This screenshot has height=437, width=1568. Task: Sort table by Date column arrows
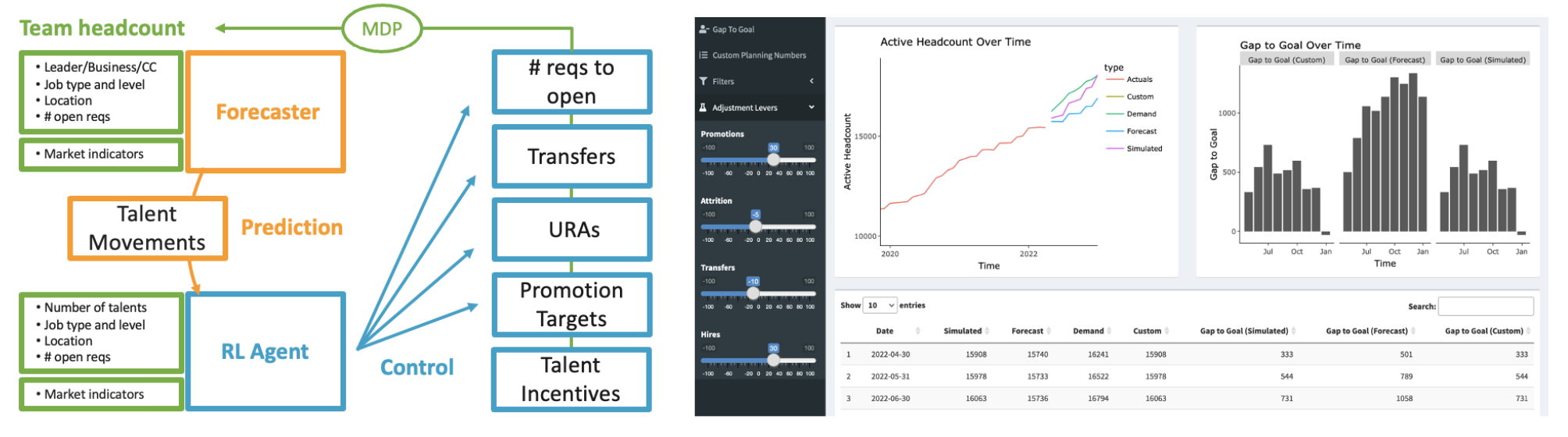pos(918,331)
